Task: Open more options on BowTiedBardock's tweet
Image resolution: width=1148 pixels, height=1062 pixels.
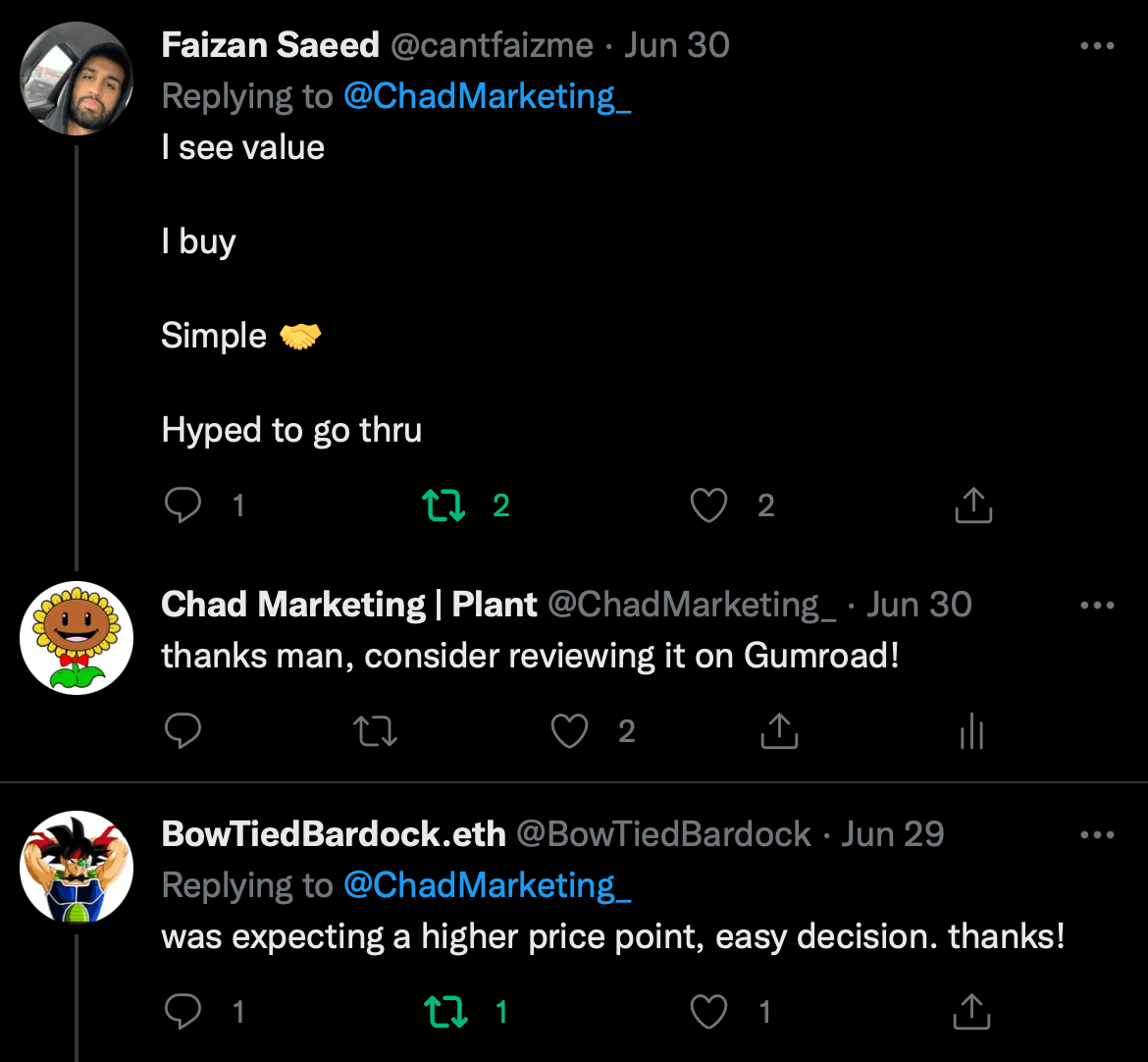Action: [x=1097, y=835]
